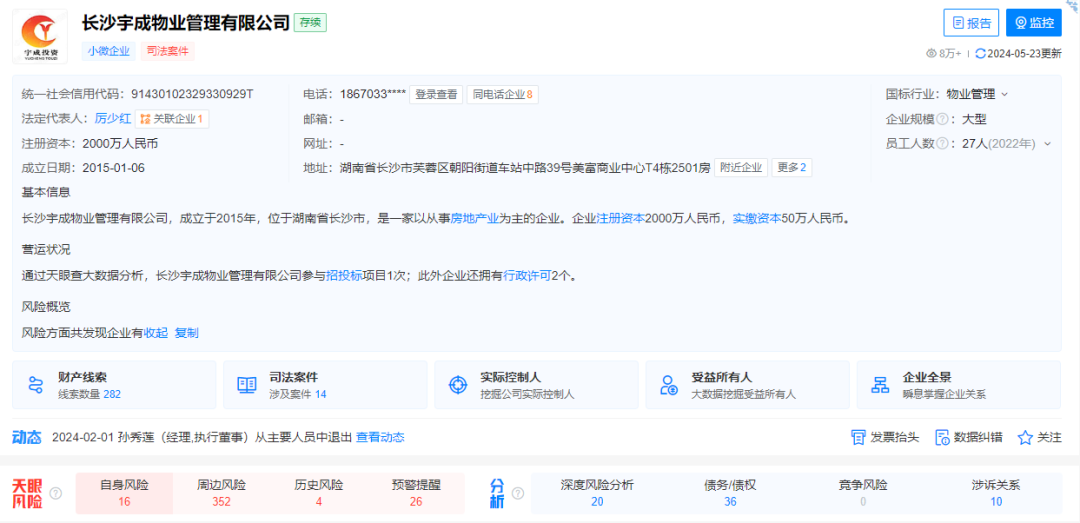Viewport: 1080px width, 523px height.
Task: Click 查看动态 link
Action: point(380,438)
